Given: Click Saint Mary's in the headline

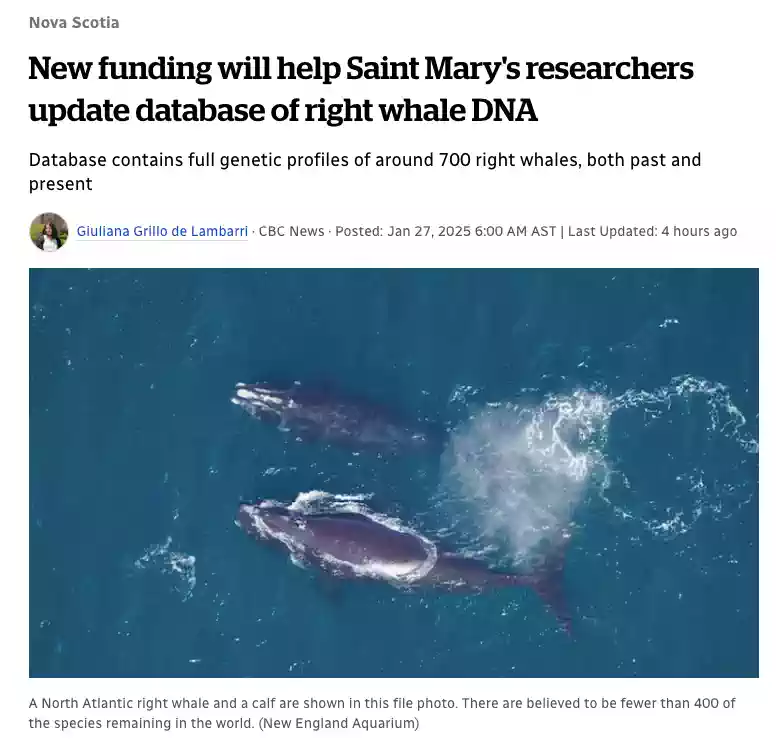Looking at the screenshot, I should [433, 68].
